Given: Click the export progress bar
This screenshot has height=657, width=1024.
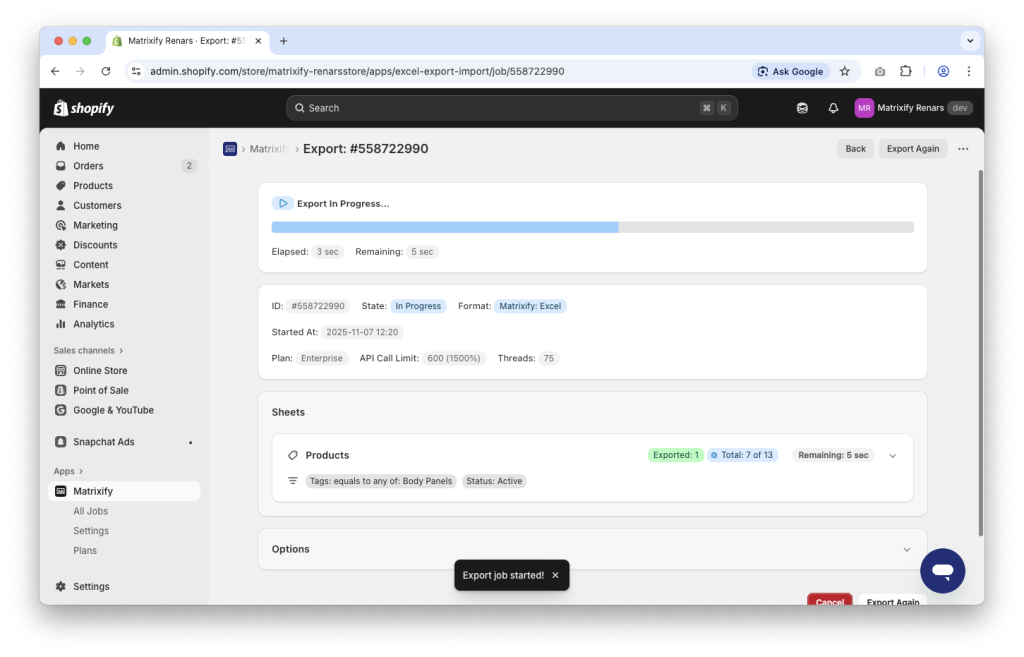Looking at the screenshot, I should (591, 227).
